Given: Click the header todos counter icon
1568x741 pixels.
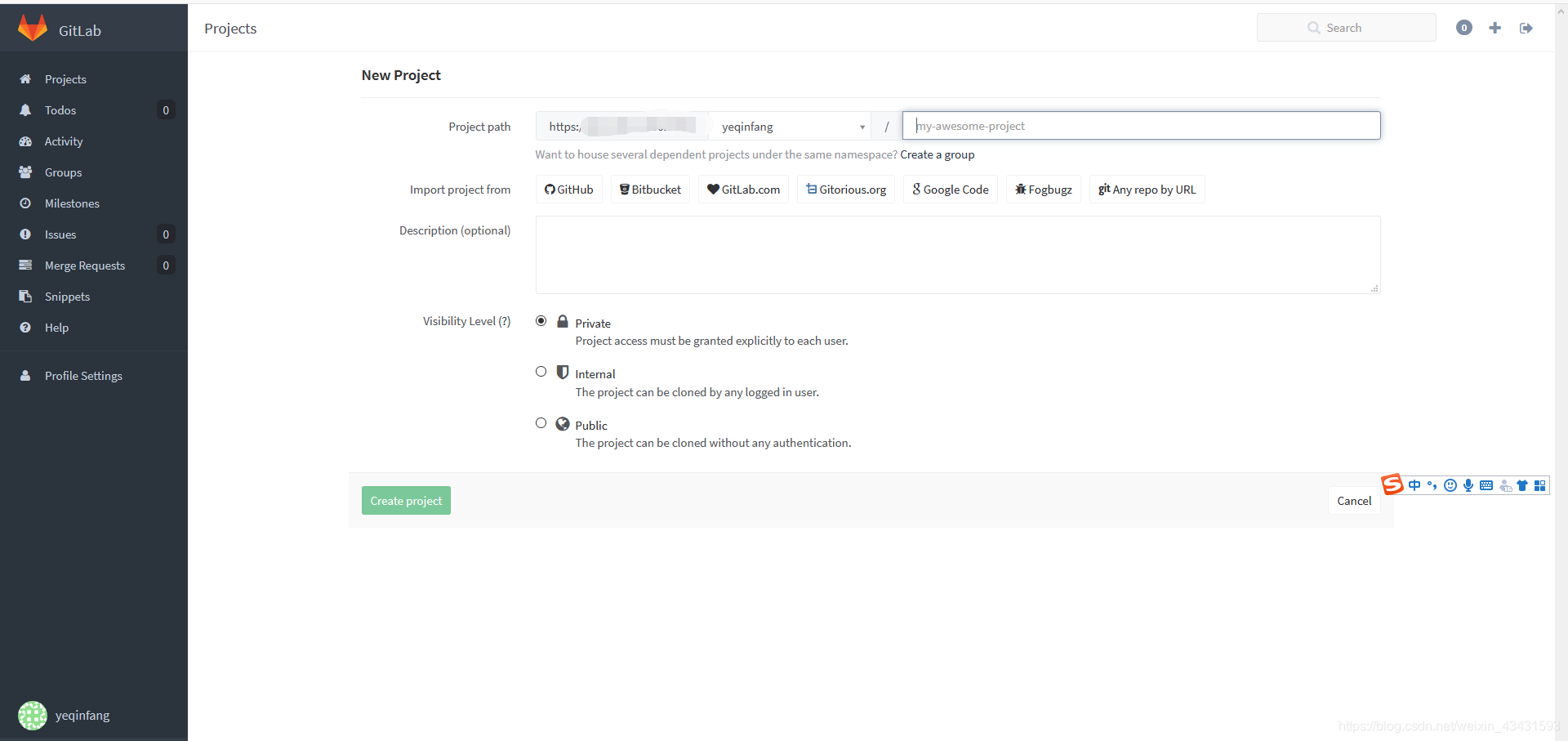Looking at the screenshot, I should [1464, 28].
